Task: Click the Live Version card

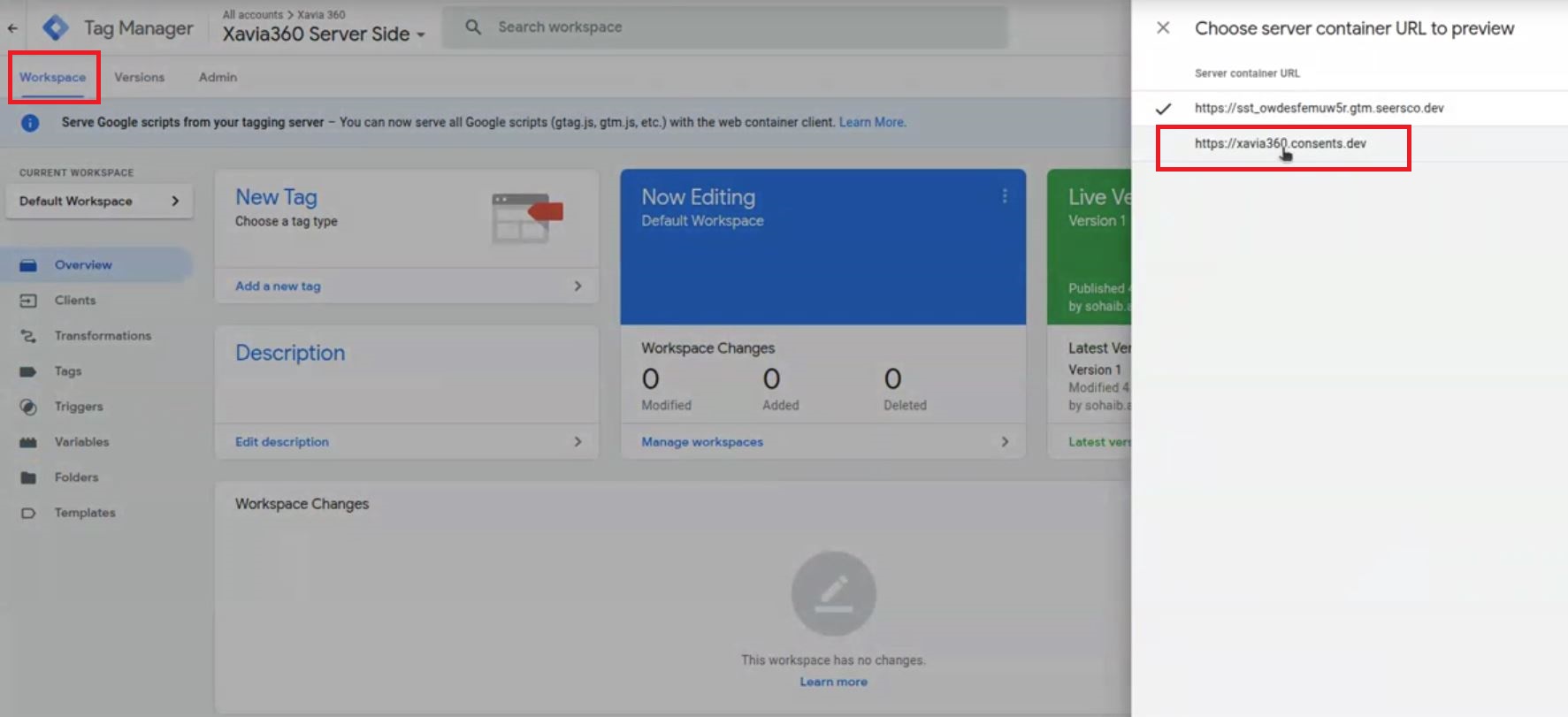Action: click(1090, 247)
